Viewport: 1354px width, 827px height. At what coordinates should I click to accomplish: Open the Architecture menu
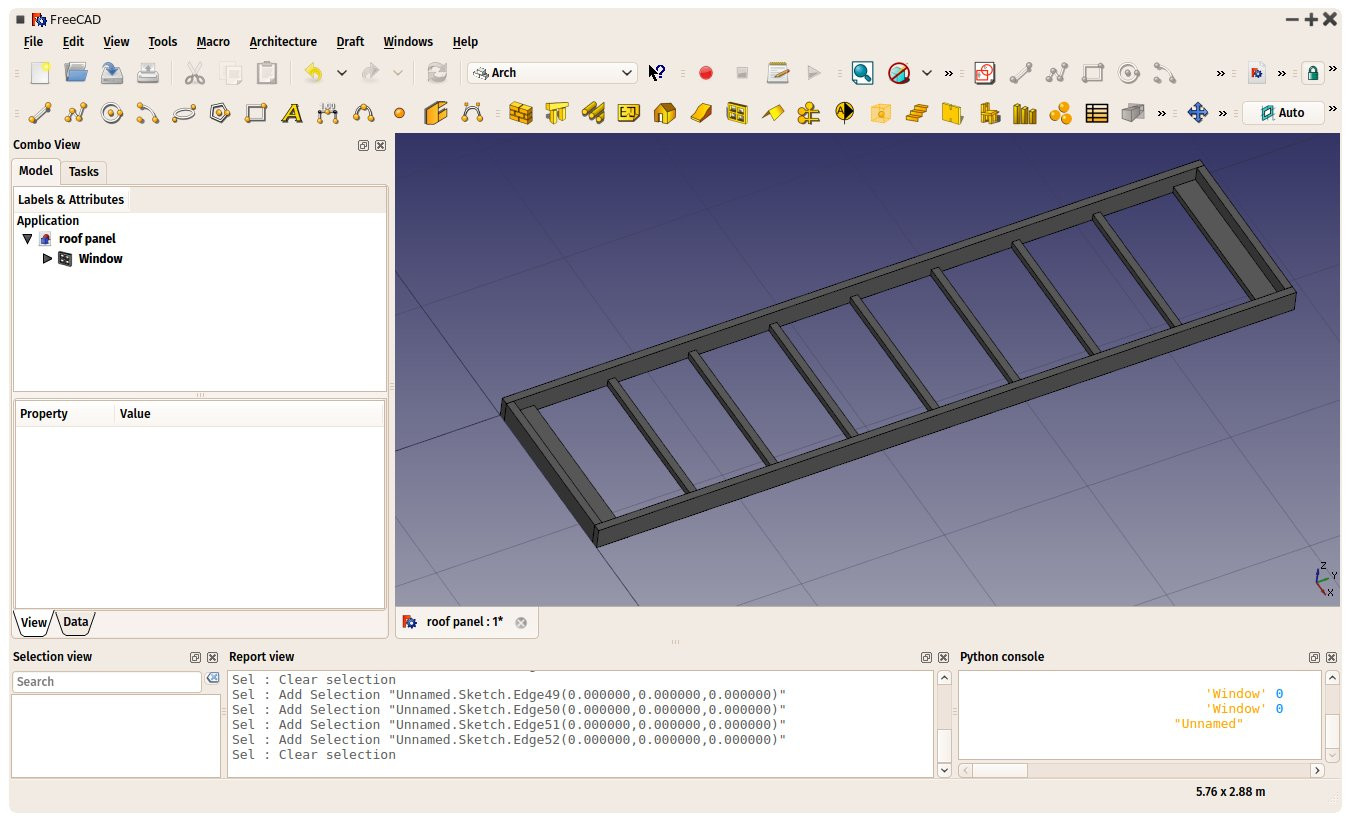coord(283,42)
